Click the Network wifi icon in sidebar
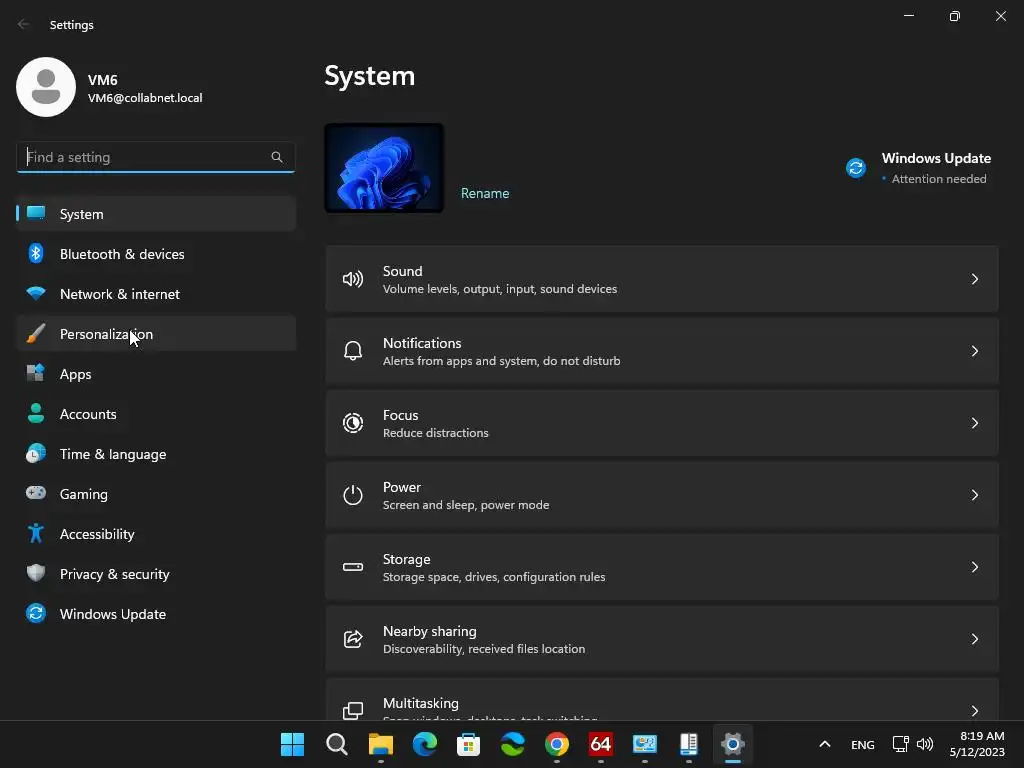Image resolution: width=1024 pixels, height=768 pixels. coord(36,293)
